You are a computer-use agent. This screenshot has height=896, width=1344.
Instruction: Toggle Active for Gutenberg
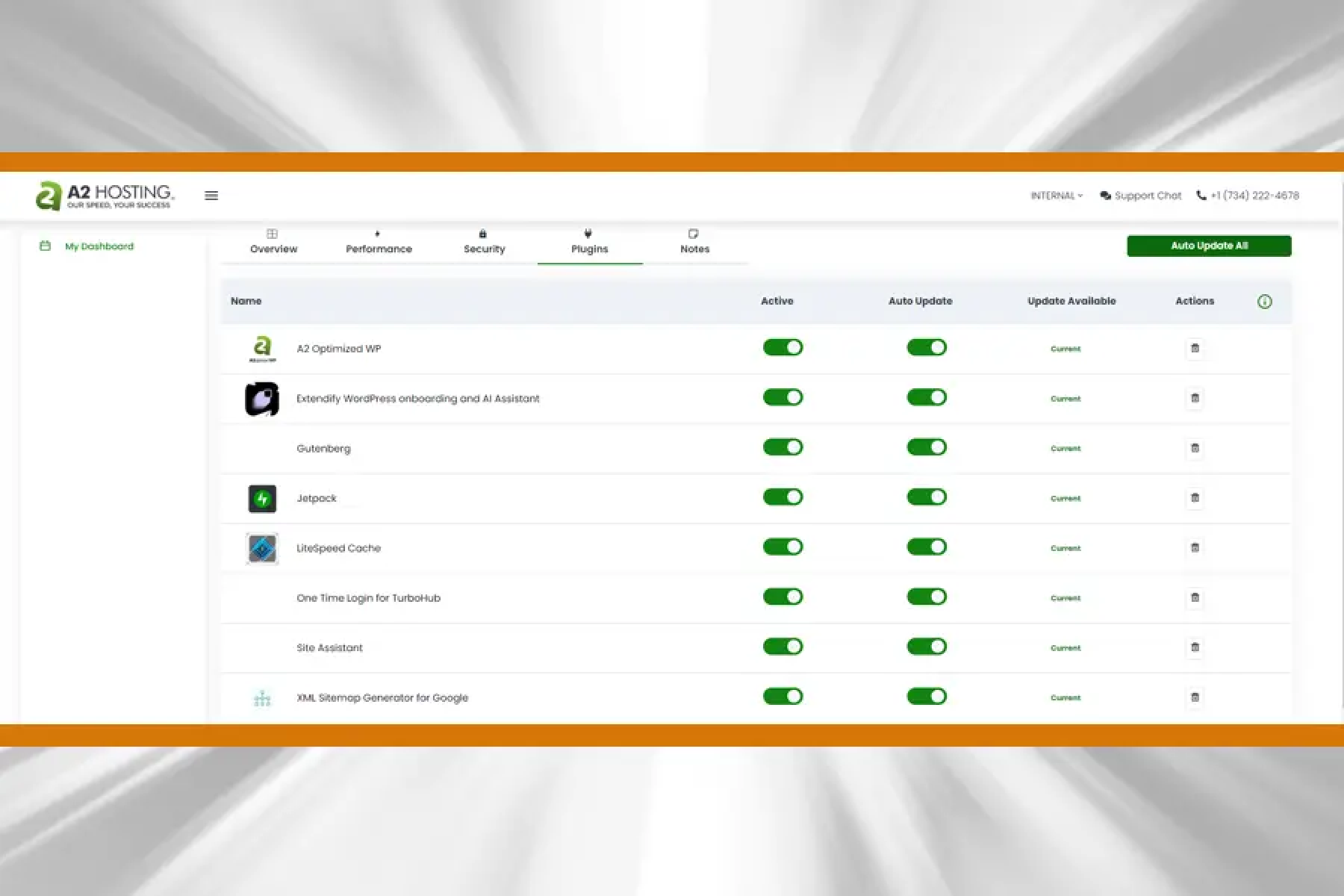783,447
